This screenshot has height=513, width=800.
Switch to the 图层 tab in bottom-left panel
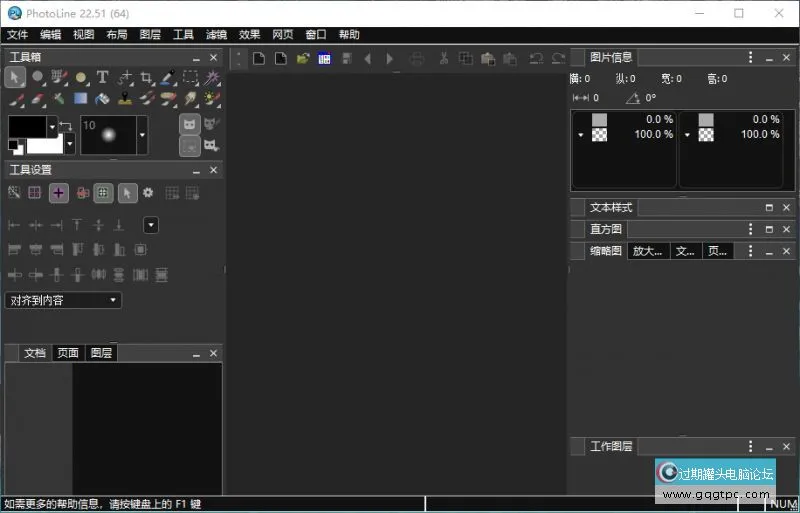pos(100,353)
